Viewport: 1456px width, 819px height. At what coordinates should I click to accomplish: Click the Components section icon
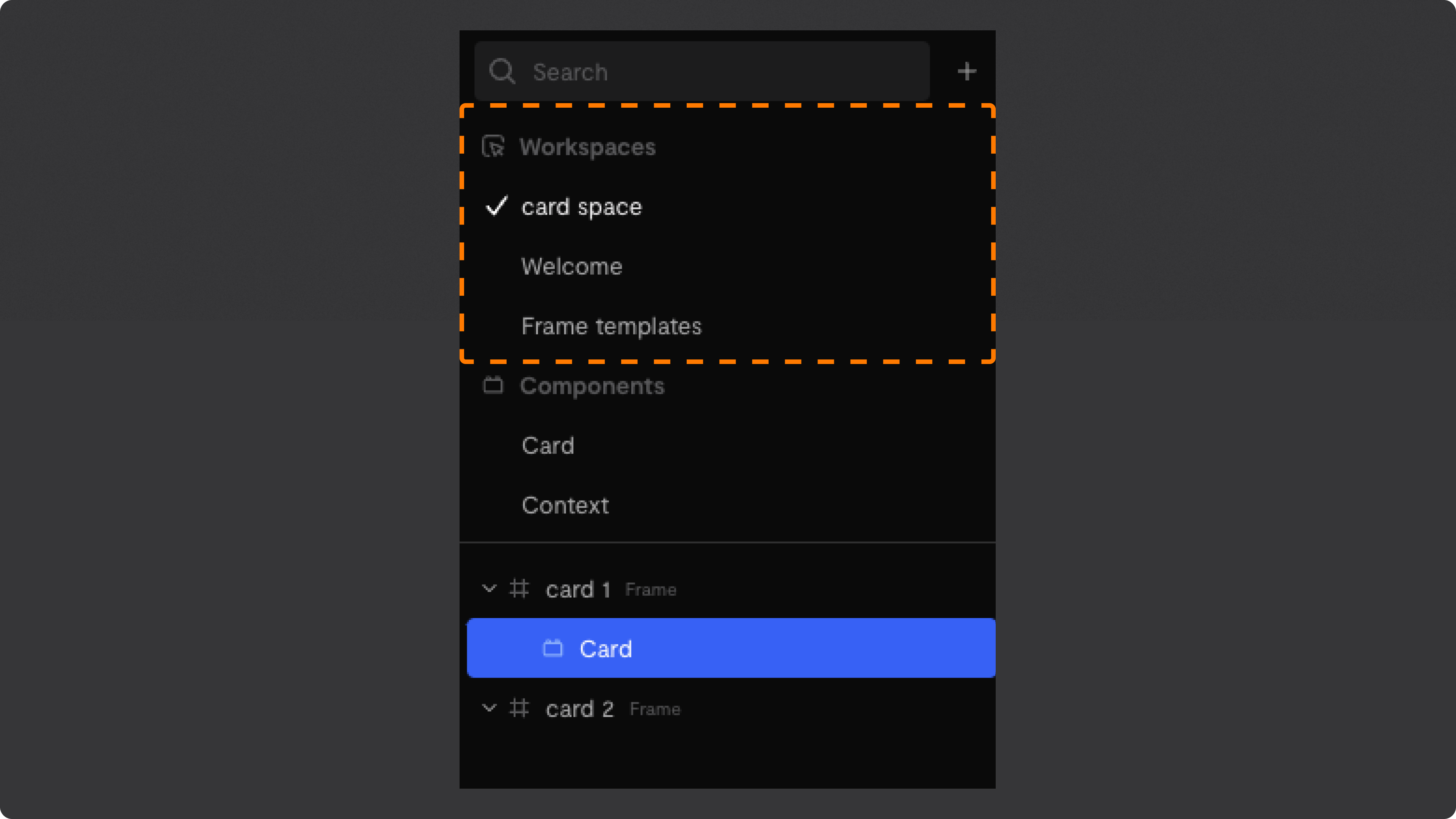pos(493,386)
